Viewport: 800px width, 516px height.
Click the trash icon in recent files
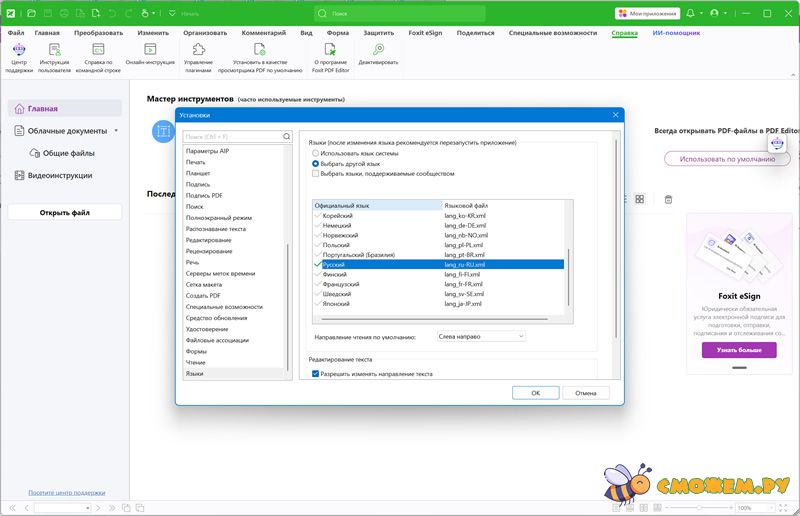(668, 199)
